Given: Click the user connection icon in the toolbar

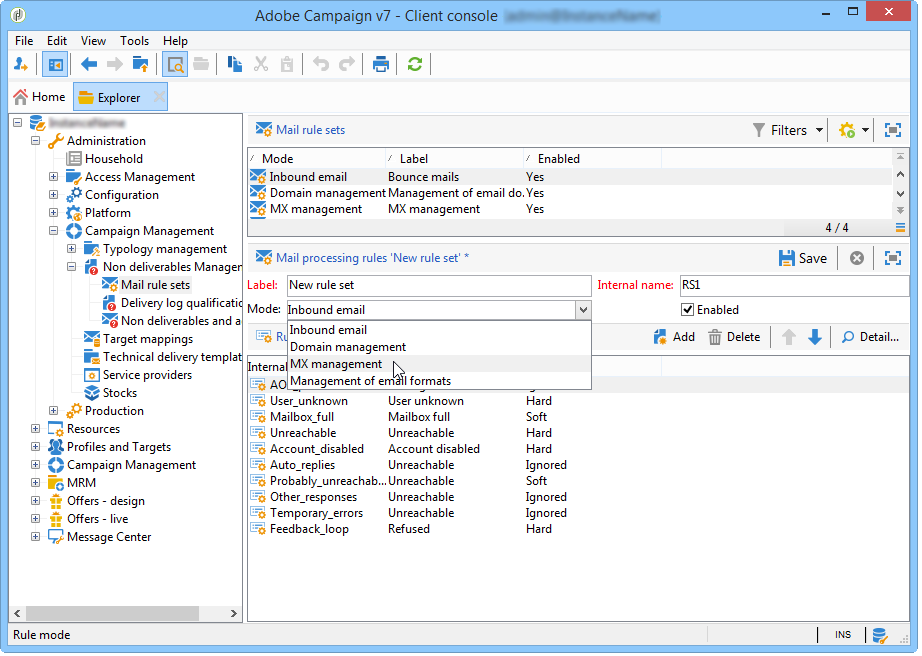Looking at the screenshot, I should click(21, 64).
